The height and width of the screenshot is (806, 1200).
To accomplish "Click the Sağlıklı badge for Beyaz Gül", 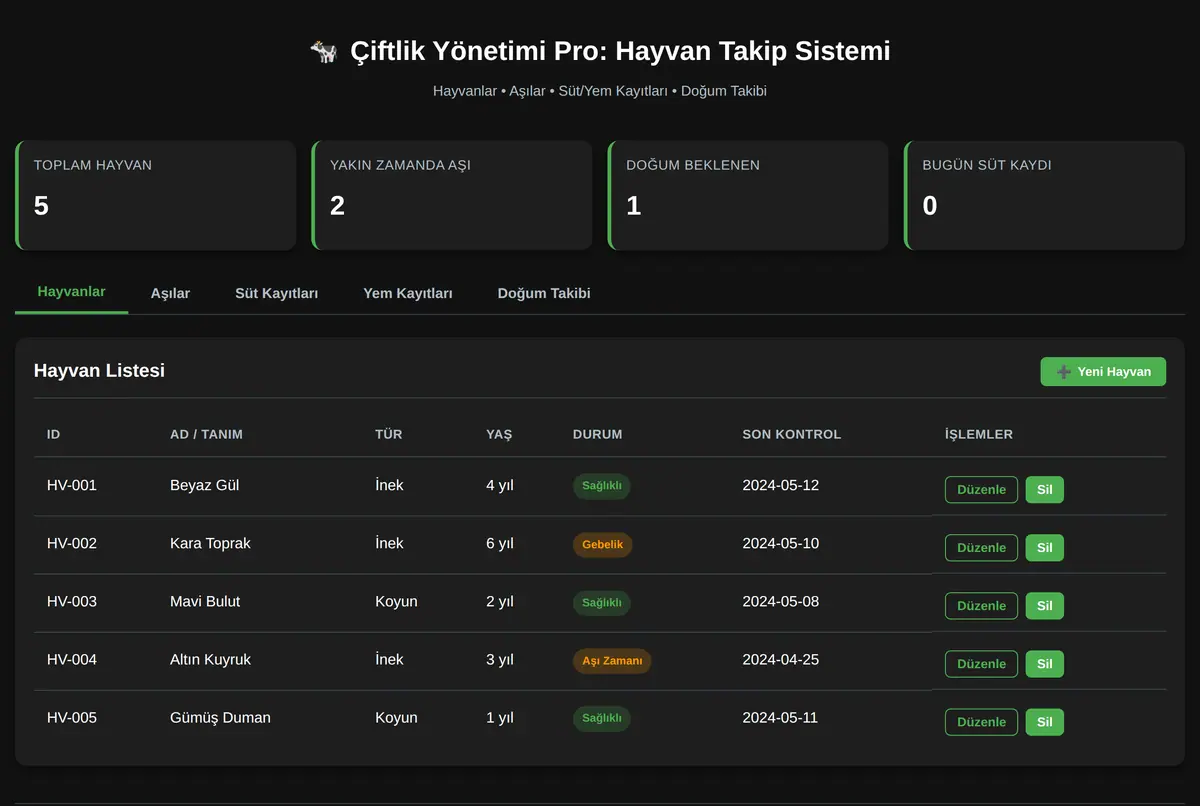I will coord(602,486).
